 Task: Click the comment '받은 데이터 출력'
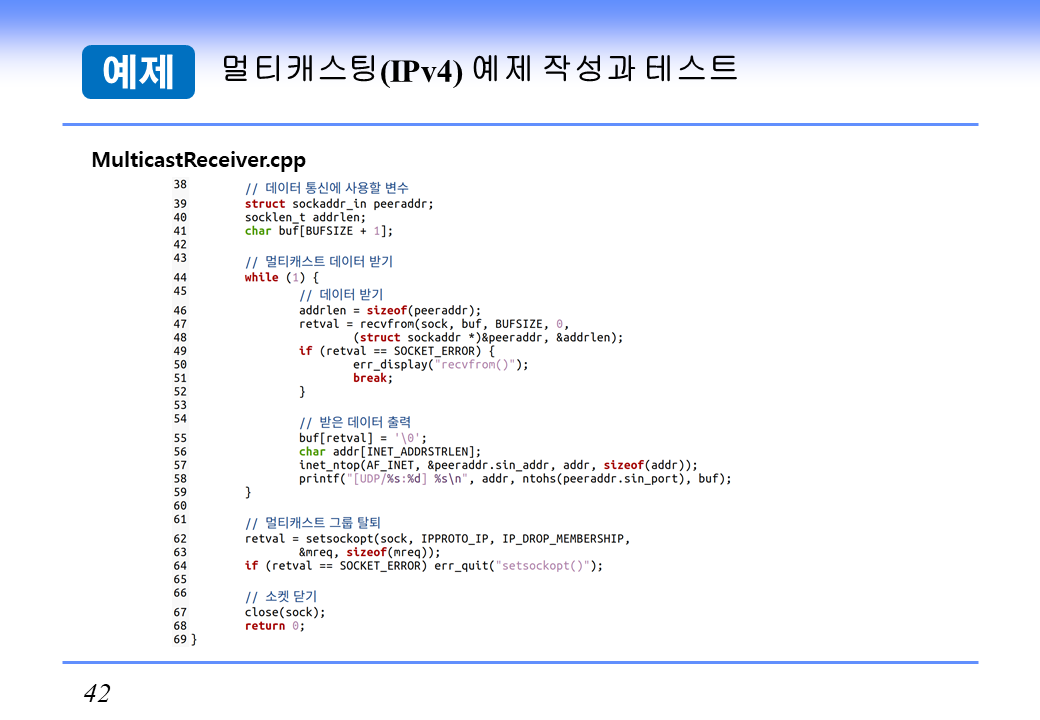(355, 423)
